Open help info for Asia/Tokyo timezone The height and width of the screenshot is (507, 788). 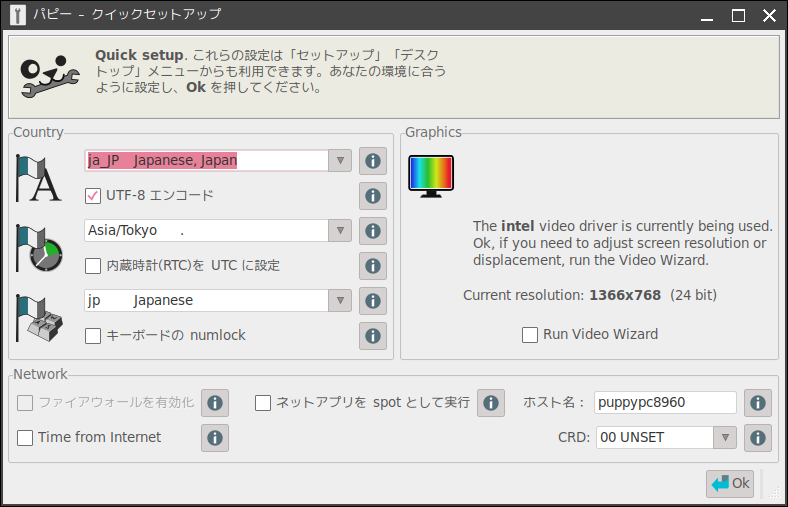point(373,231)
